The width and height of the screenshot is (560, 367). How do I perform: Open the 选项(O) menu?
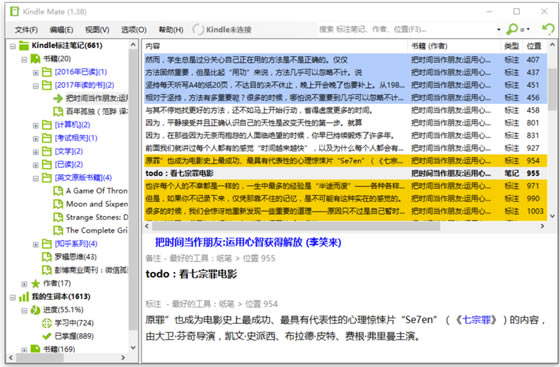click(134, 30)
